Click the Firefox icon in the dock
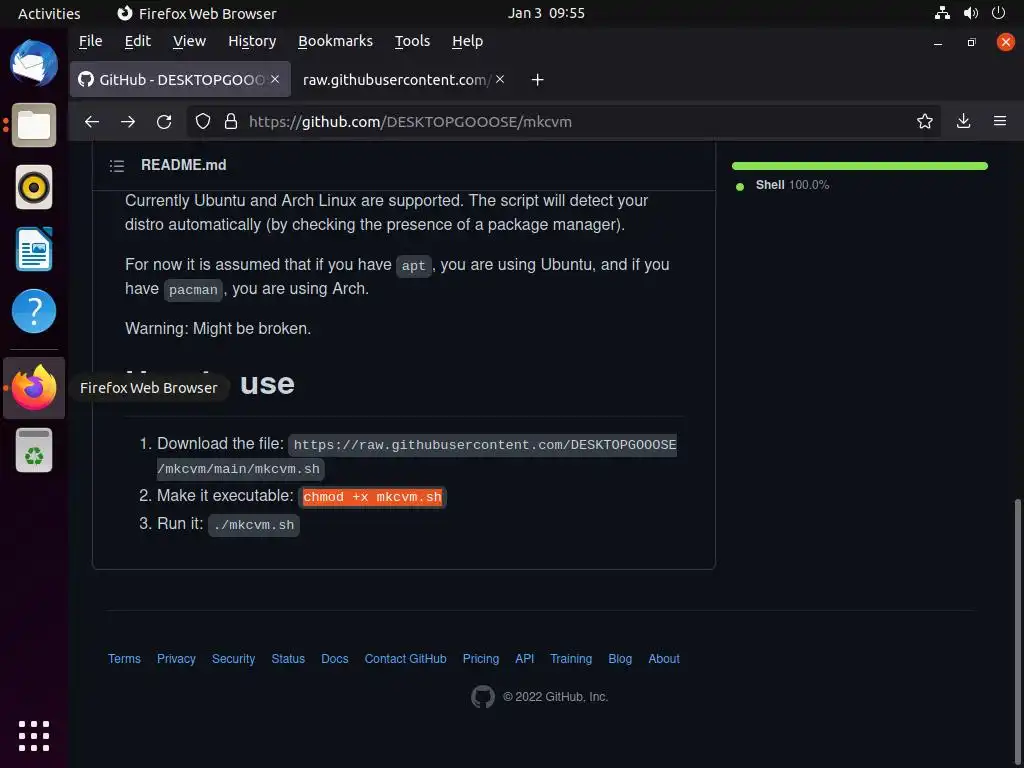Screen dimensions: 1024x768 click(34, 387)
